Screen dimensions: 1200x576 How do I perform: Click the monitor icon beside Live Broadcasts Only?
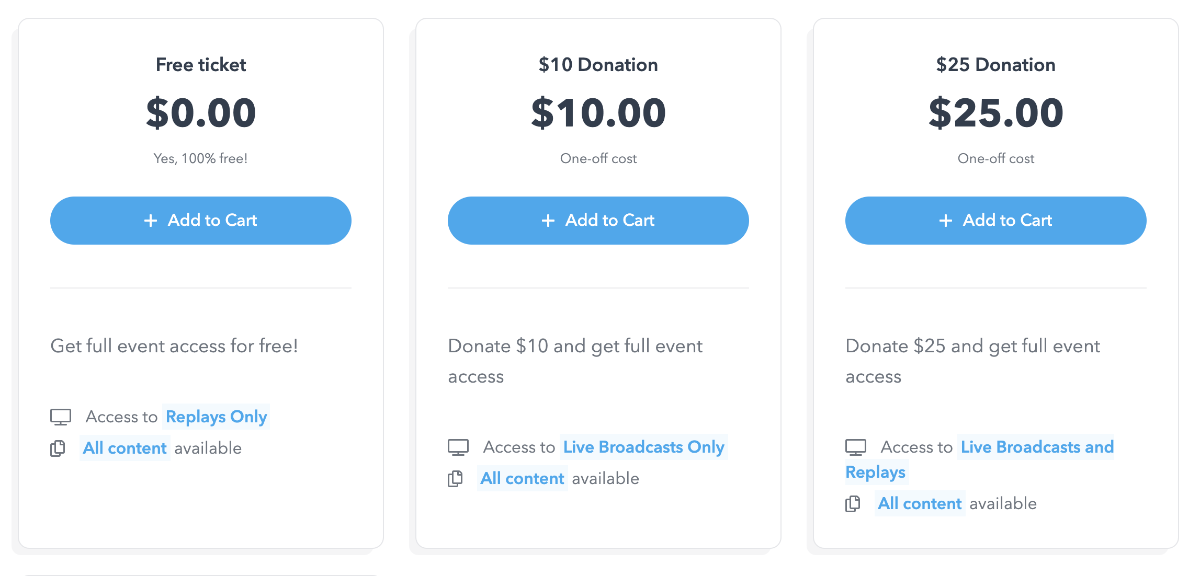458,447
